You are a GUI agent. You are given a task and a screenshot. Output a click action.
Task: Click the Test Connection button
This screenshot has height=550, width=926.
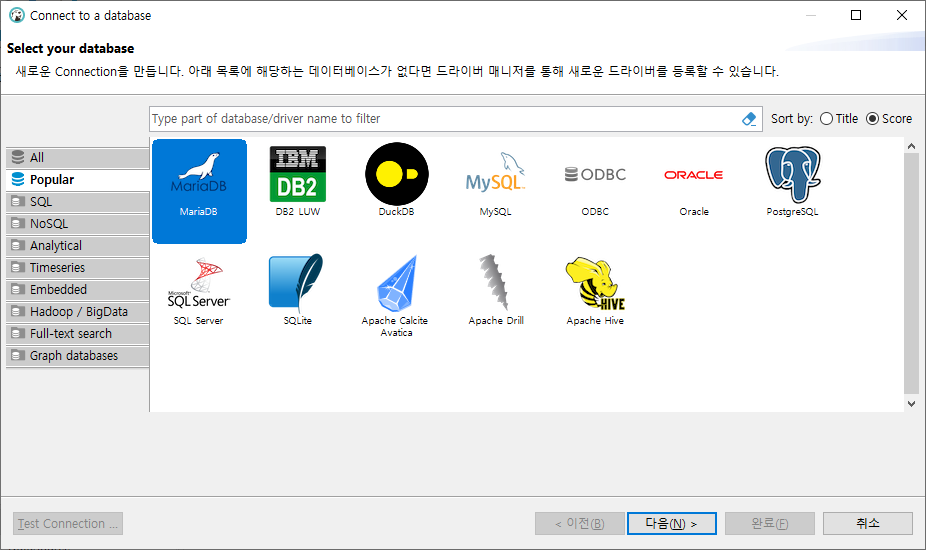(x=68, y=523)
